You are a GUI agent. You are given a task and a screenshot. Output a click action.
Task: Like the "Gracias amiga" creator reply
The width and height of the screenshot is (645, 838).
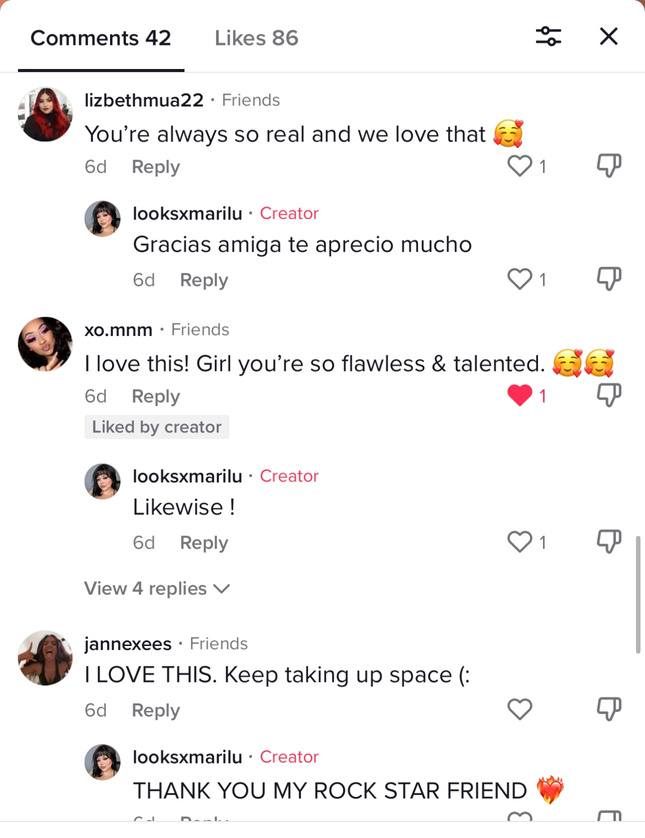pos(520,280)
